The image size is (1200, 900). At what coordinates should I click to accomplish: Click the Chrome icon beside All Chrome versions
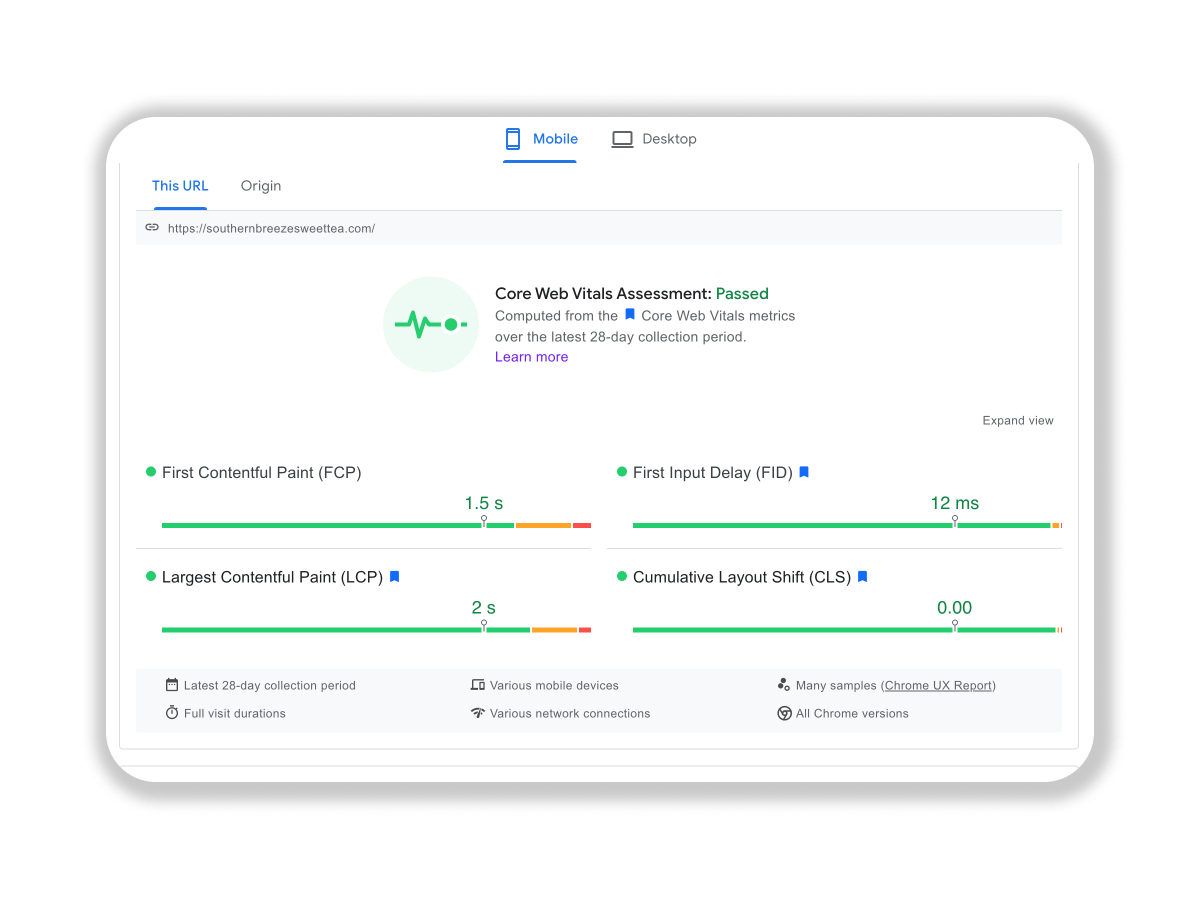coord(785,713)
